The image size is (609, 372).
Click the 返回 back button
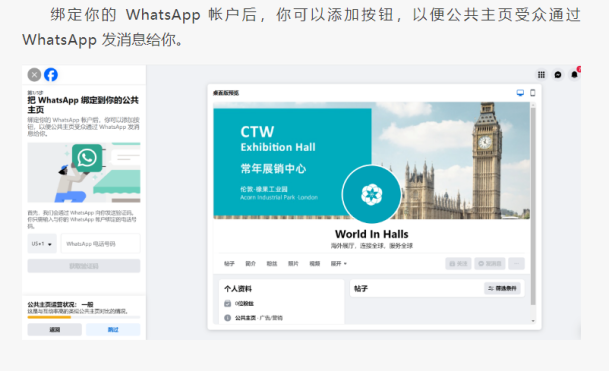click(x=55, y=330)
